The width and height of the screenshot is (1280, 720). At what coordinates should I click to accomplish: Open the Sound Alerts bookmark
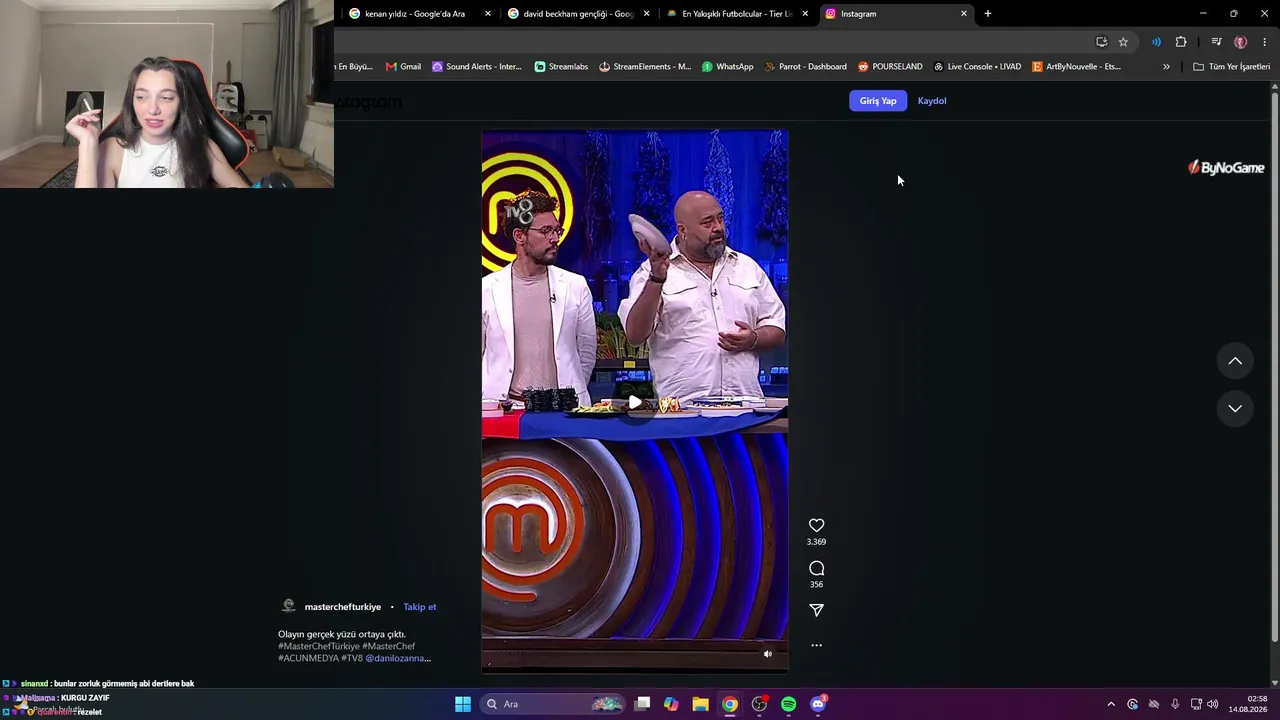tap(477, 67)
